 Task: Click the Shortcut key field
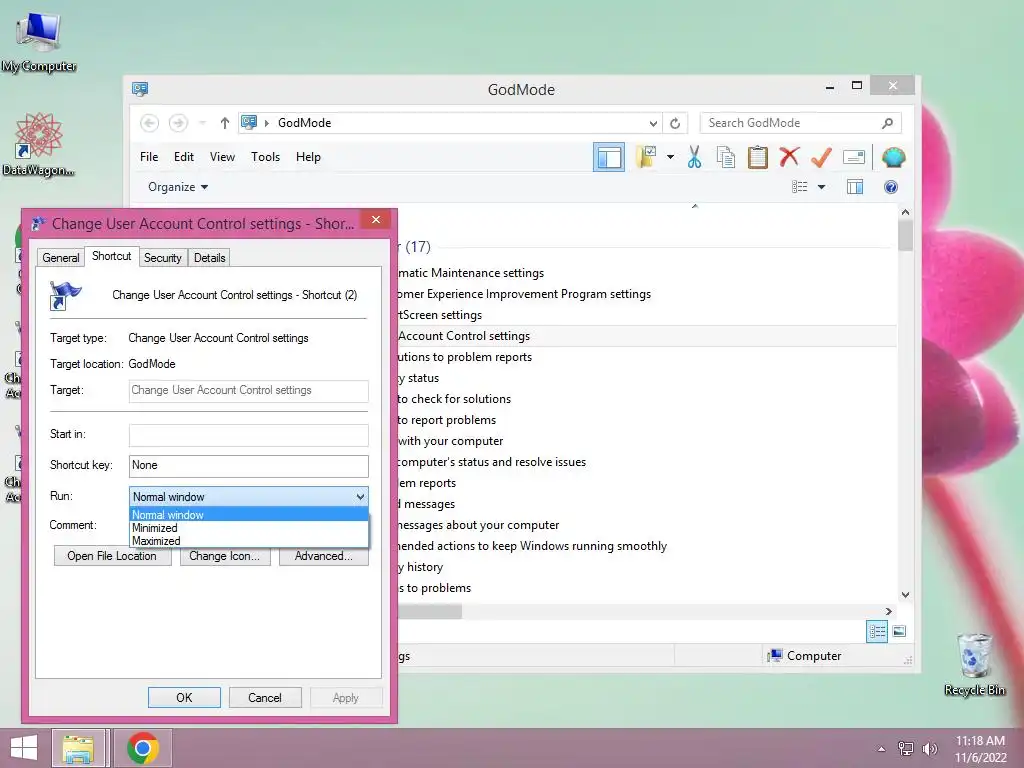(249, 466)
